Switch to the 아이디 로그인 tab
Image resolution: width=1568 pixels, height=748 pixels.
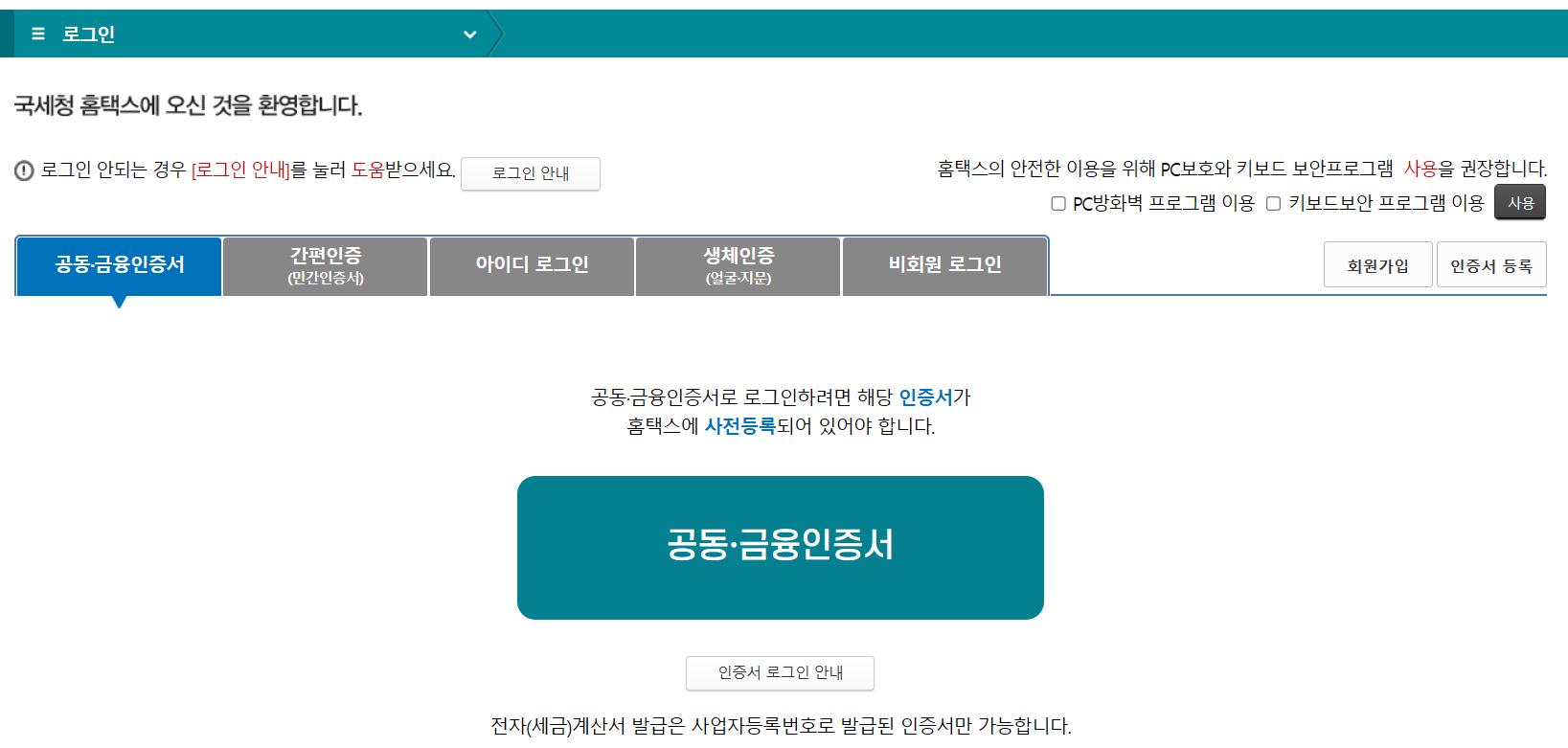[532, 265]
